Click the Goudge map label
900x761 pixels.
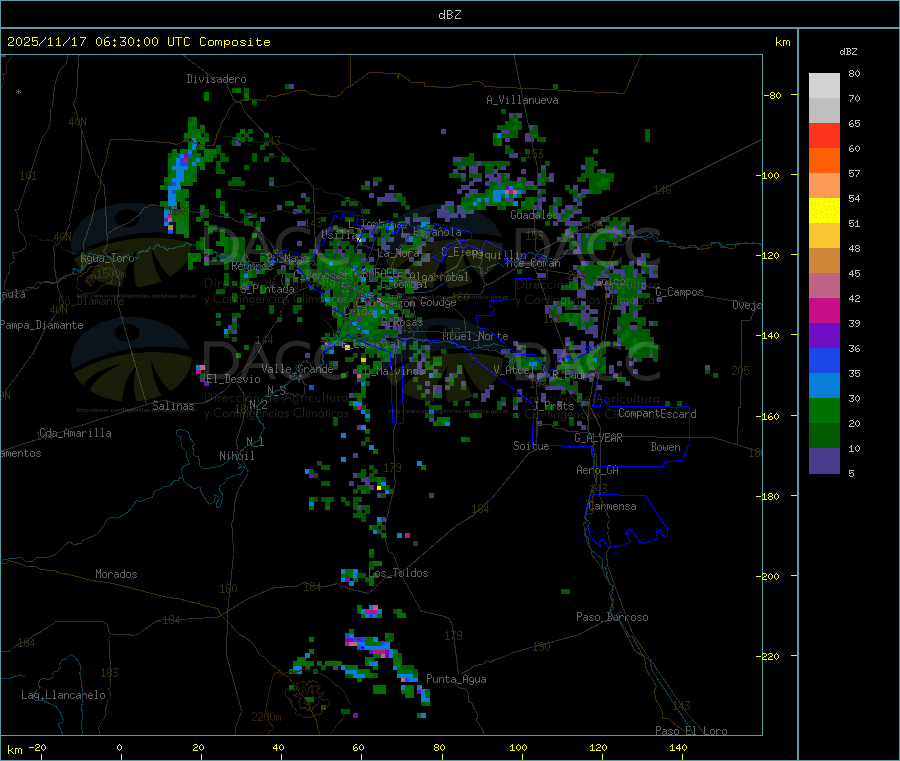tap(438, 302)
